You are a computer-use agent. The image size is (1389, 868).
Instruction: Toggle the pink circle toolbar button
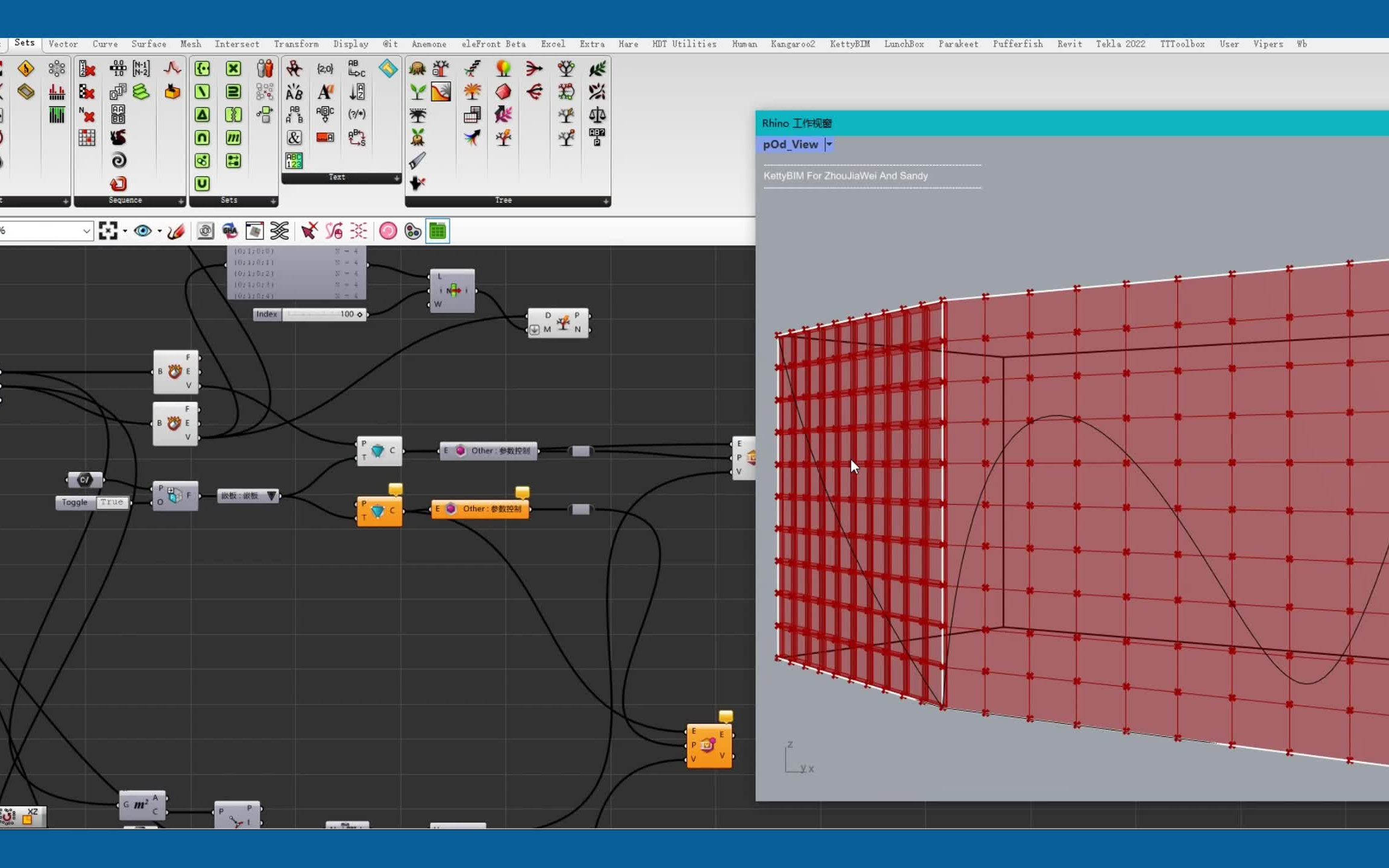coord(388,231)
